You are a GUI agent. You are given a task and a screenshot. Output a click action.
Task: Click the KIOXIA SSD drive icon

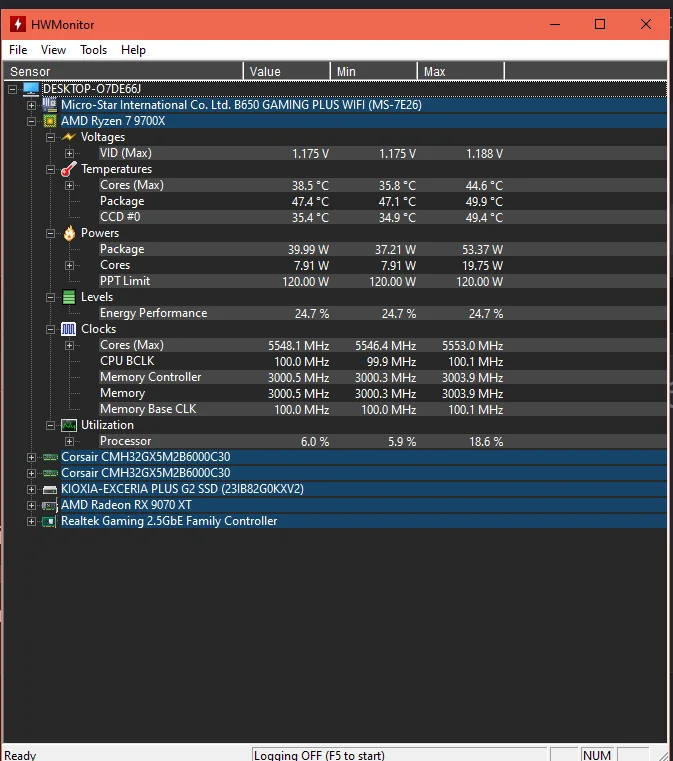[50, 490]
